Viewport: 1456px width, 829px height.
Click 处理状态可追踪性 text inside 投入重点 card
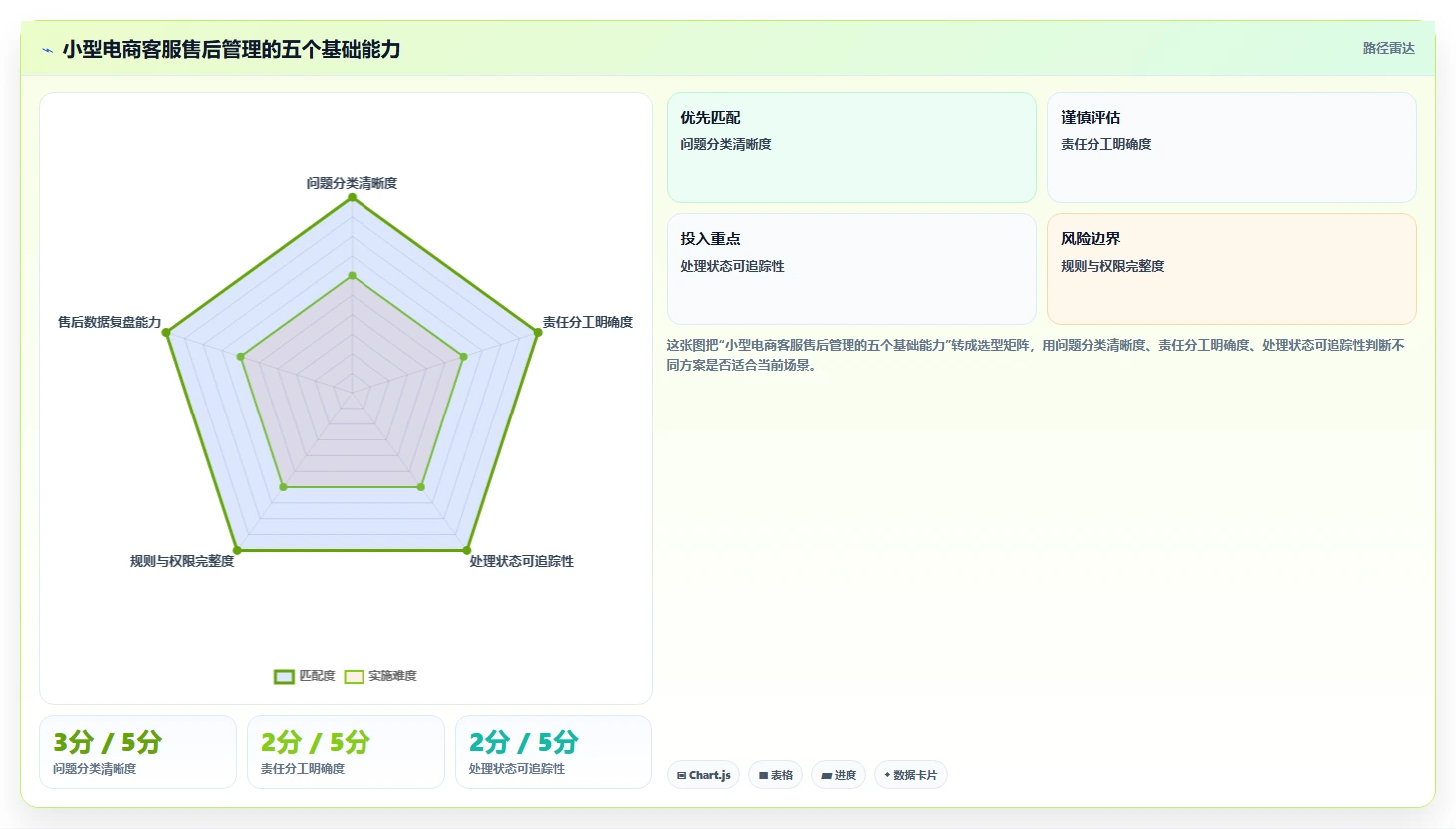tap(732, 266)
